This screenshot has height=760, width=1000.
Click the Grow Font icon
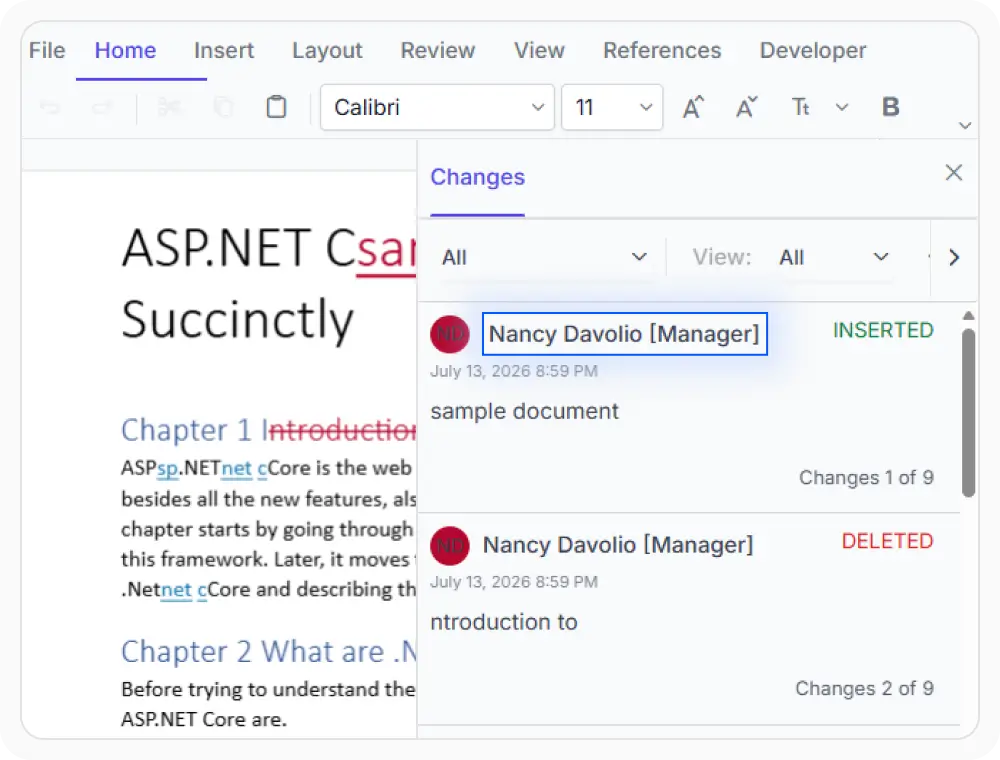[693, 107]
